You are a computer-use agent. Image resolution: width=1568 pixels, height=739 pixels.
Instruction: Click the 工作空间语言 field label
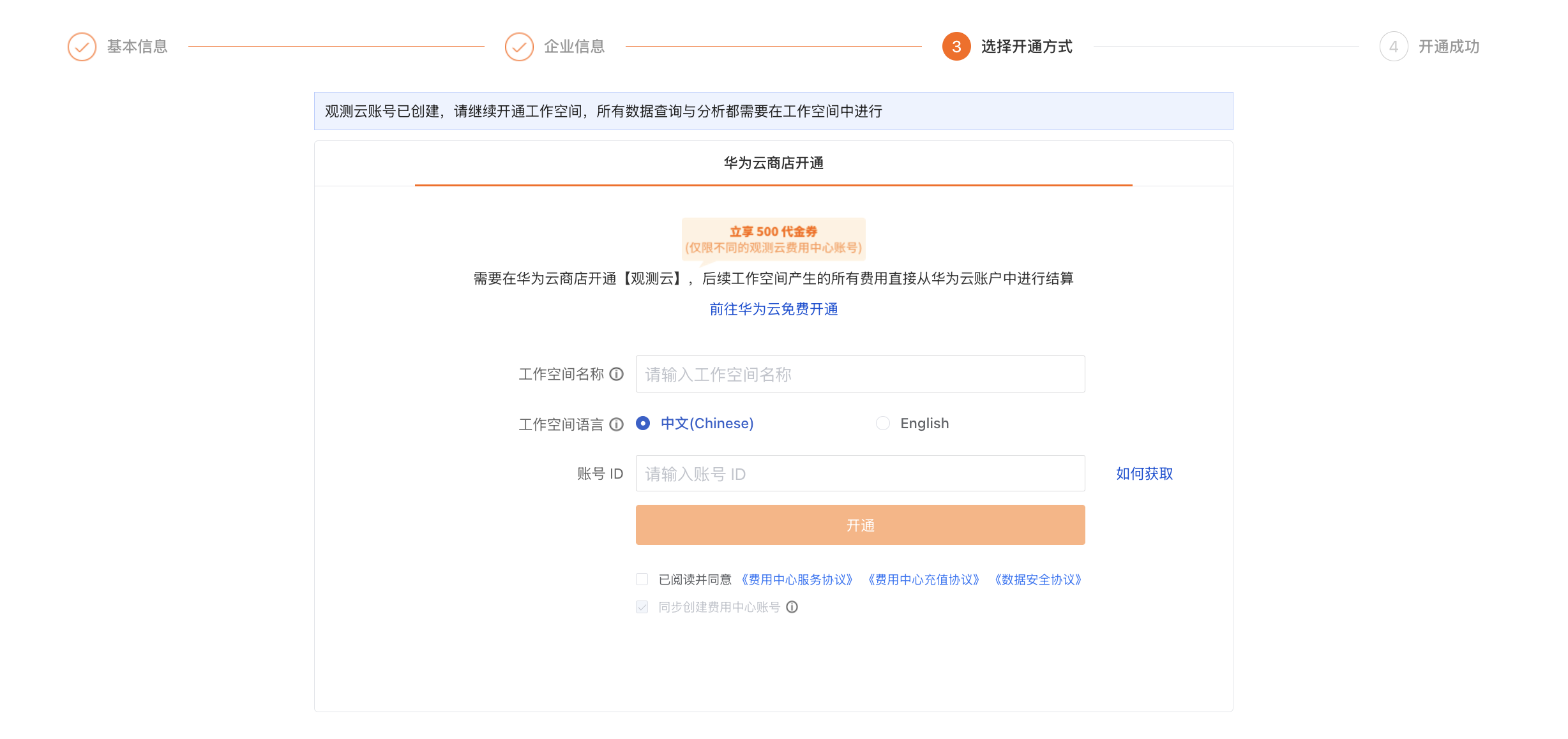point(561,424)
